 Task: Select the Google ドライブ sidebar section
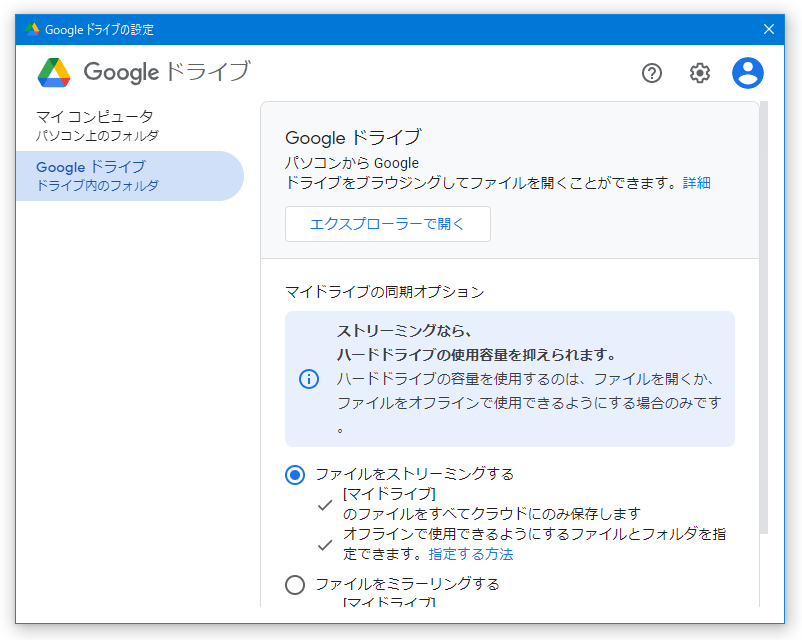[x=130, y=176]
